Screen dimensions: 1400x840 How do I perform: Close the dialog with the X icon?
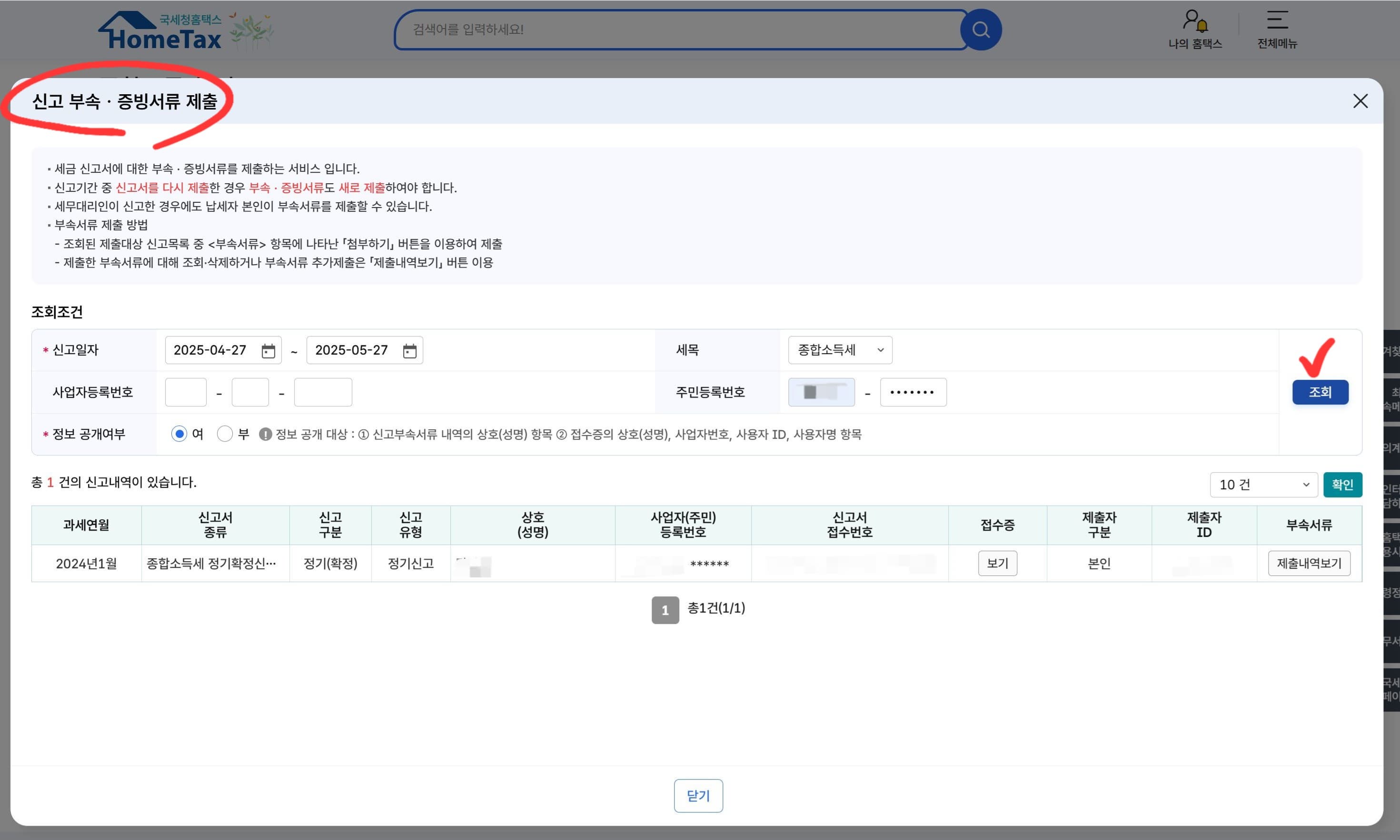[x=1360, y=101]
